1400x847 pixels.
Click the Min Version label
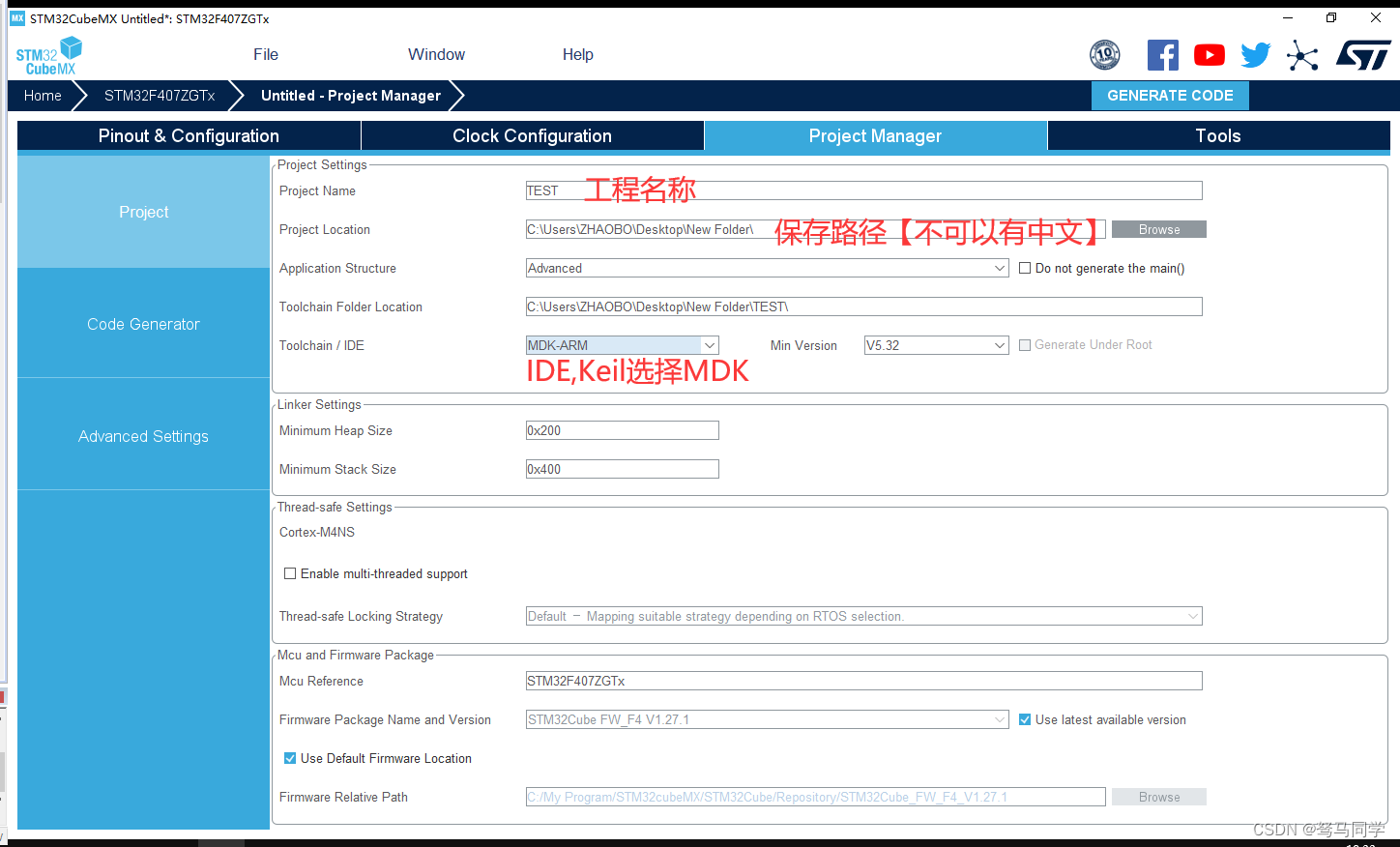click(803, 345)
